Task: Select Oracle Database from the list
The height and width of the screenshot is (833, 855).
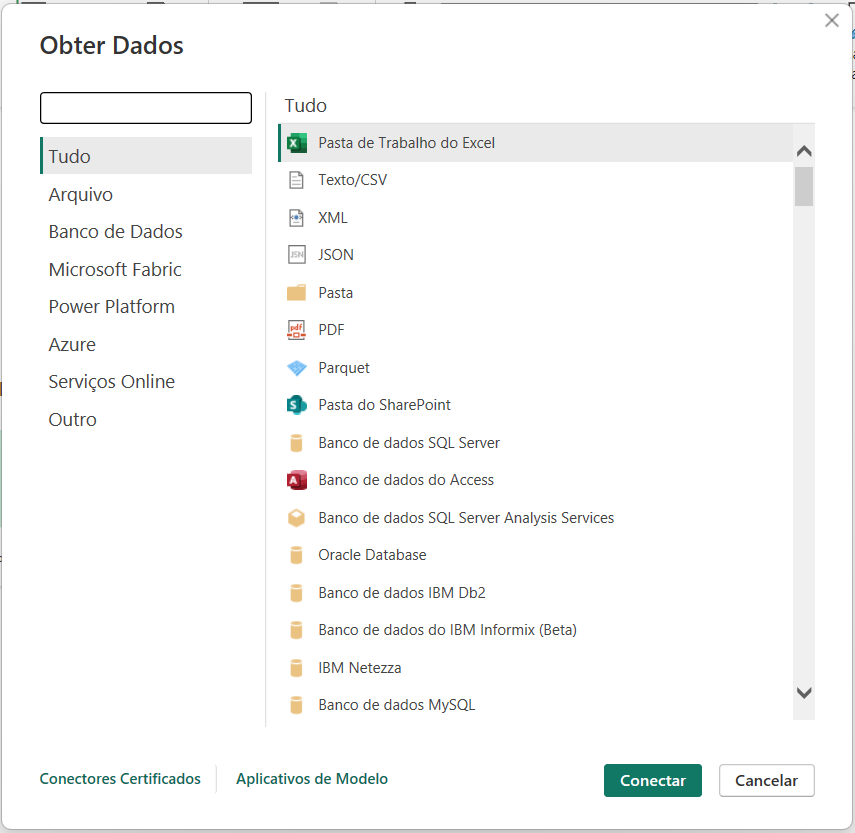Action: pyautogui.click(x=372, y=555)
